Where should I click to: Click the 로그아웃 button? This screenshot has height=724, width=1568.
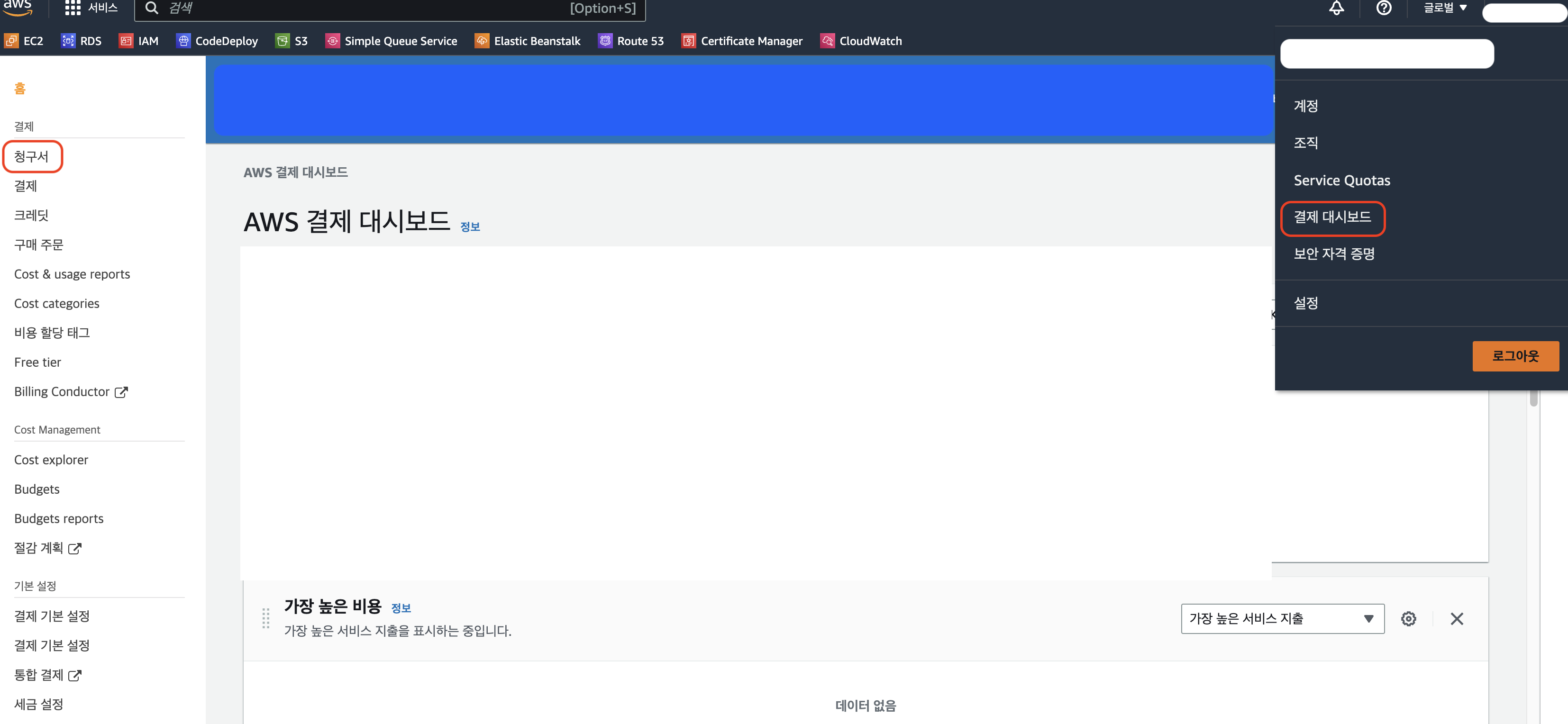pyautogui.click(x=1515, y=356)
